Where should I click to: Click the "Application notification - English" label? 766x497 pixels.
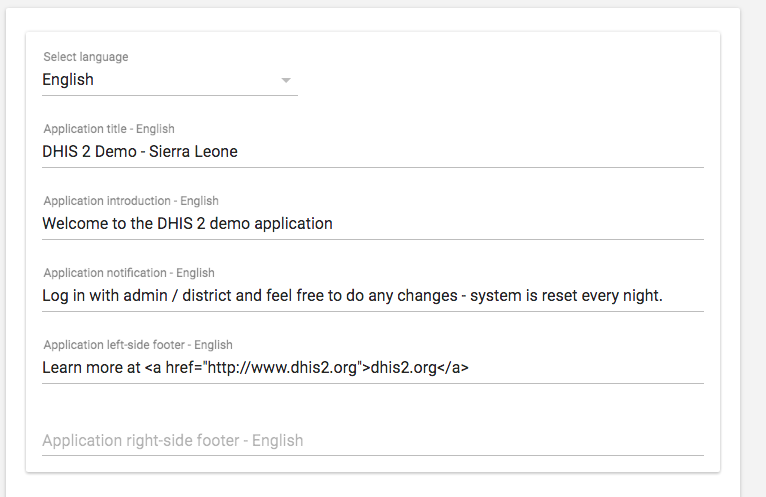(x=129, y=273)
